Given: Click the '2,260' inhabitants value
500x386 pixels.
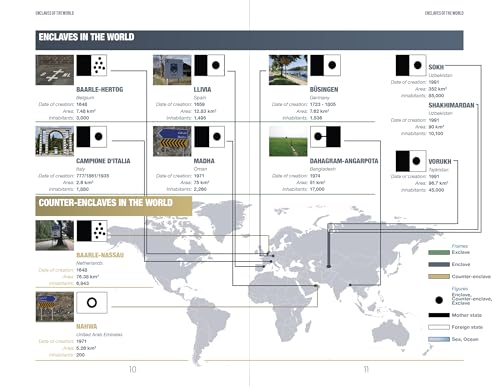Looking at the screenshot, I should click(x=200, y=189).
